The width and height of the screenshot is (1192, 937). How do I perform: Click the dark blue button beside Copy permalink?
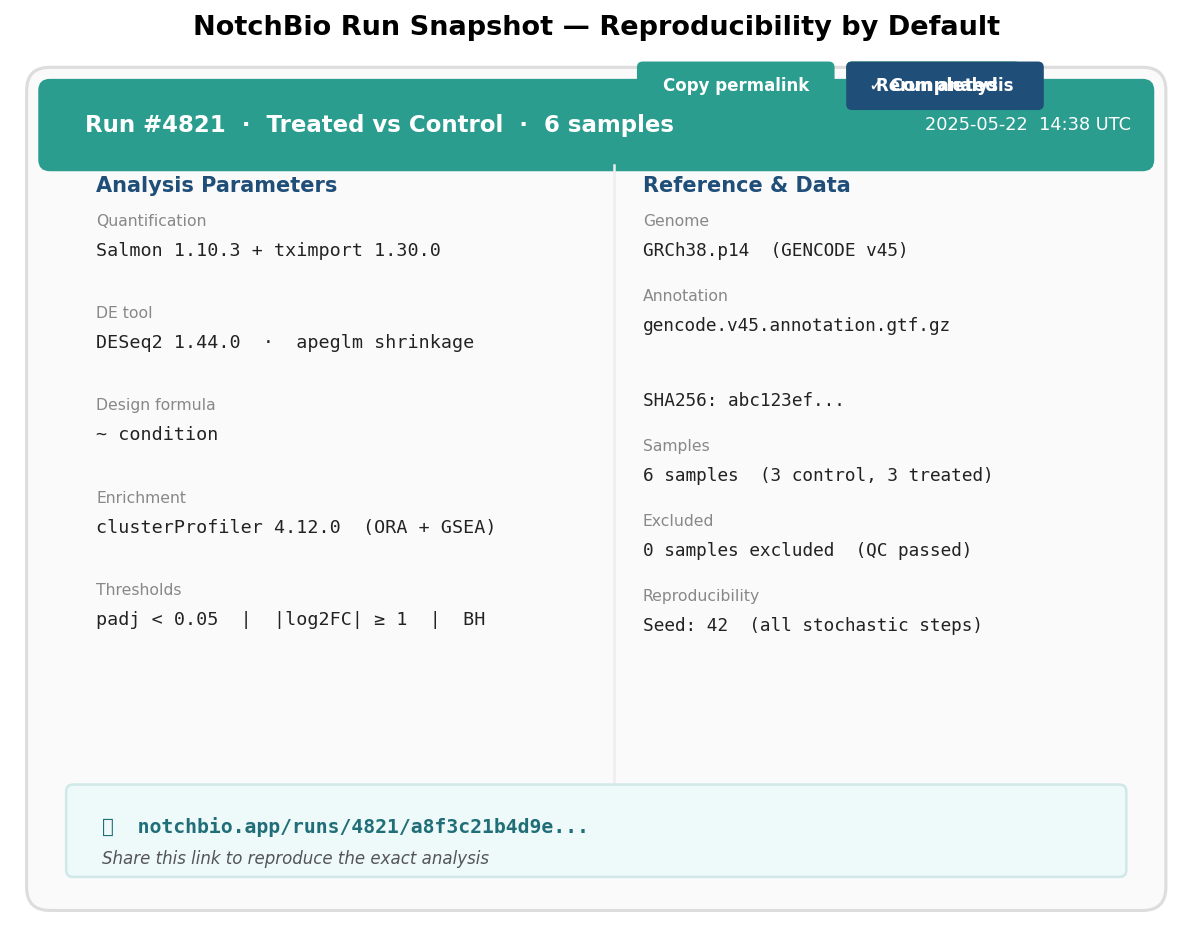pyautogui.click(x=944, y=85)
